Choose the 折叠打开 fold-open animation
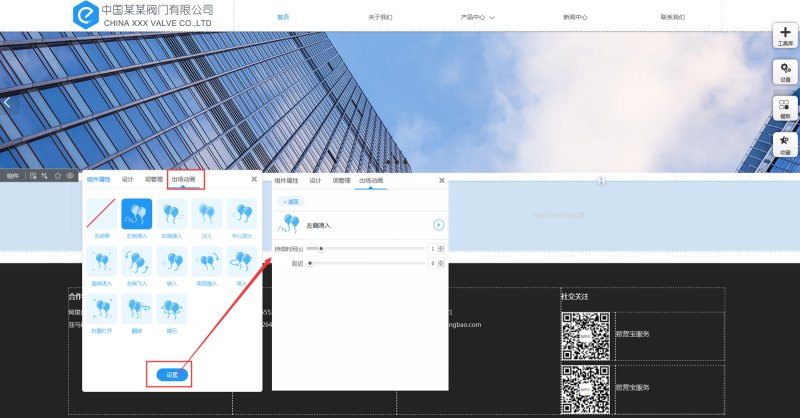Screen dimensions: 800x418 coord(102,309)
